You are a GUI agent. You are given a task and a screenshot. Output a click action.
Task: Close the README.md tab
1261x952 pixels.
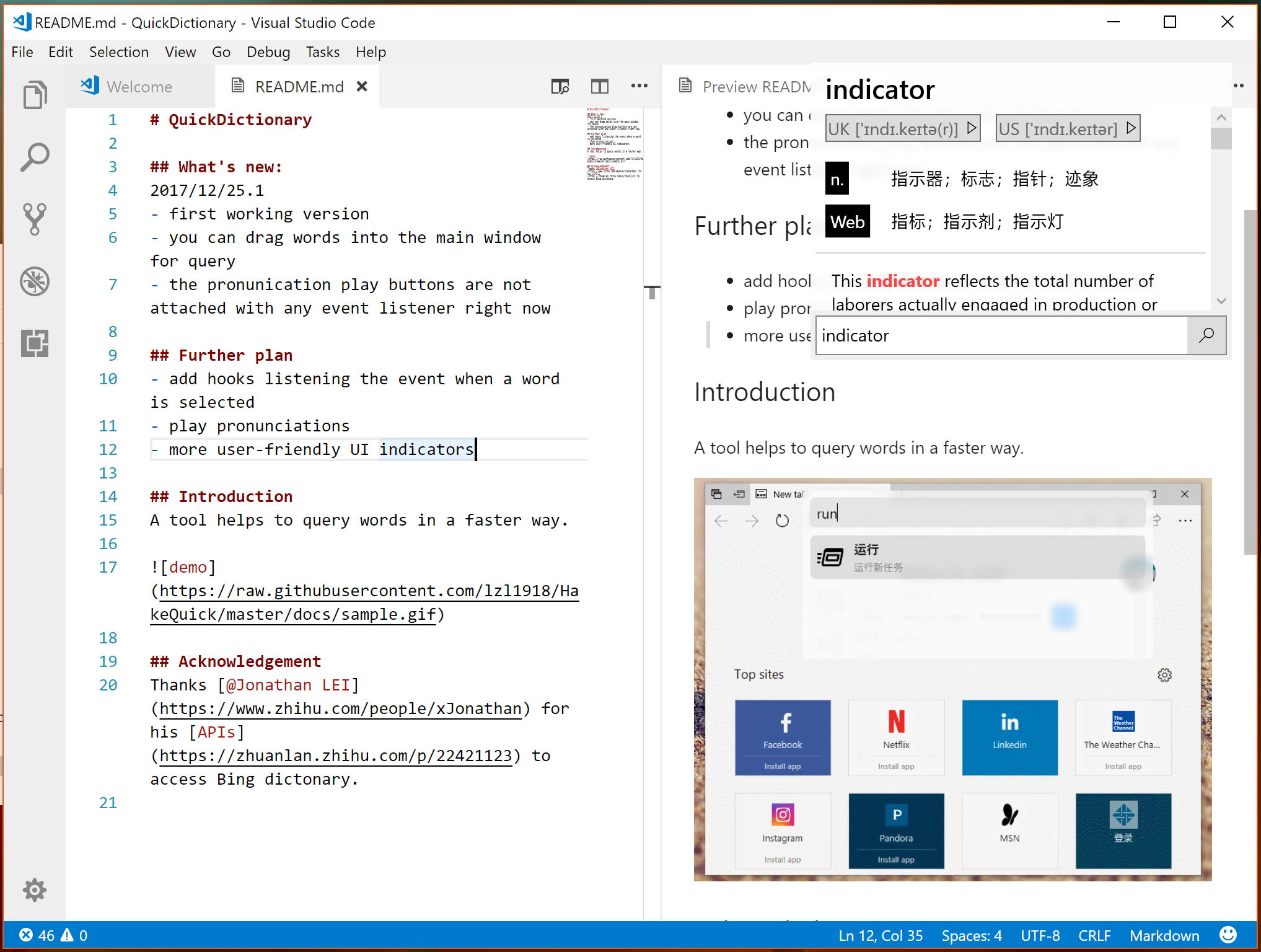[x=362, y=87]
